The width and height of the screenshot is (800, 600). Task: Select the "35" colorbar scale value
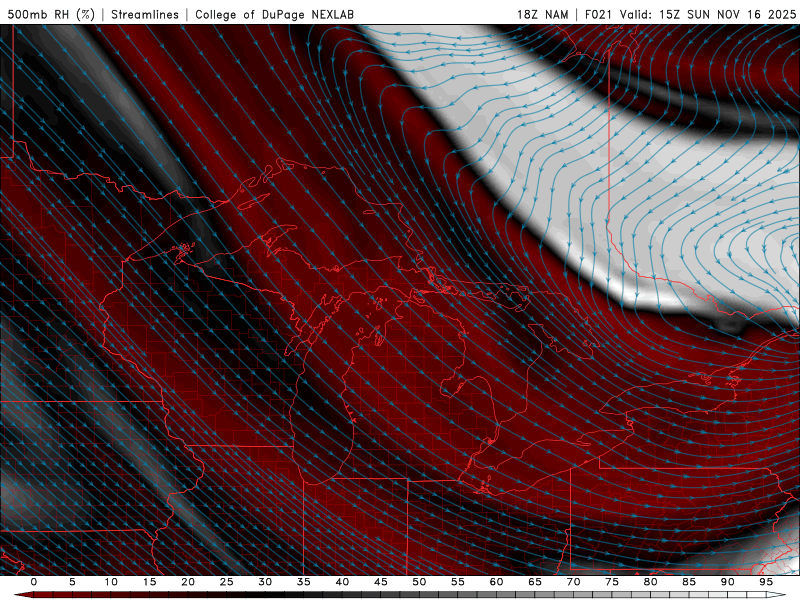pyautogui.click(x=304, y=582)
